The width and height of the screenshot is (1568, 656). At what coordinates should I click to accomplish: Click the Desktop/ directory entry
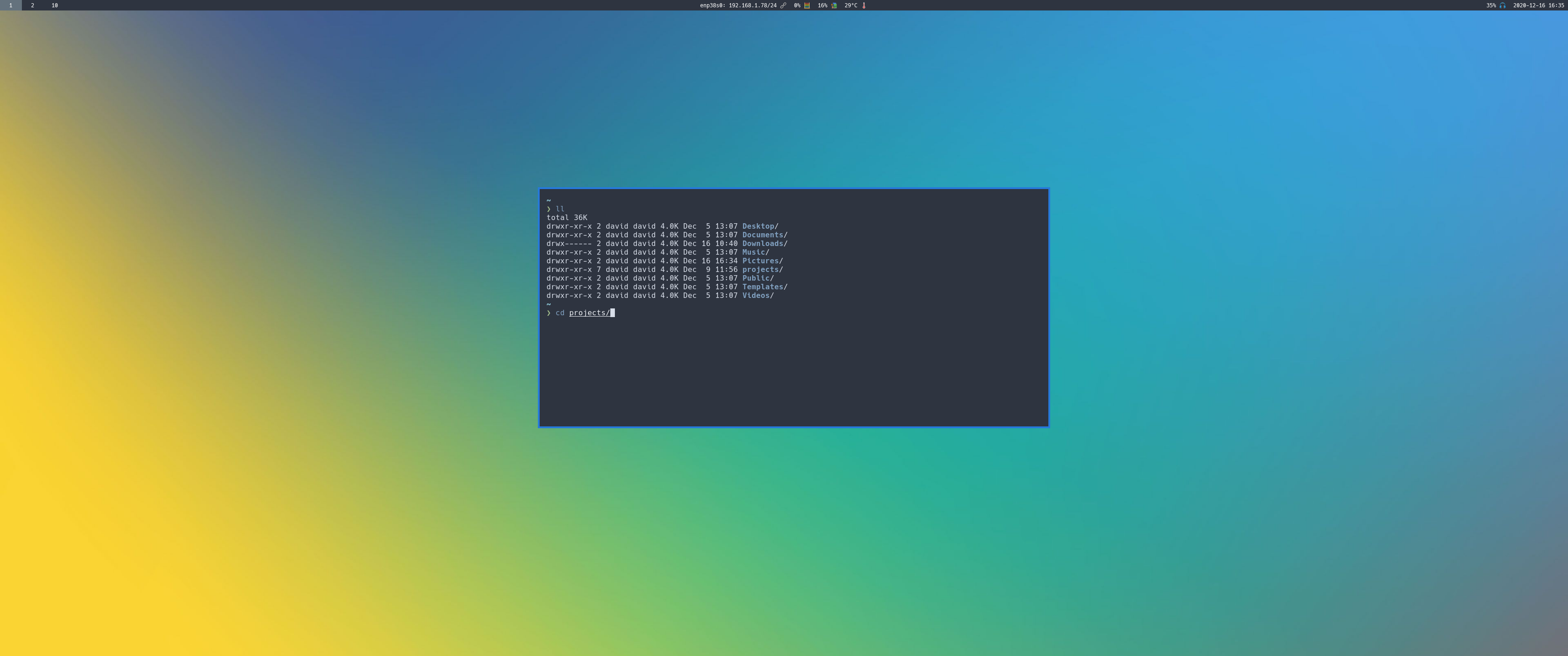[x=758, y=226]
